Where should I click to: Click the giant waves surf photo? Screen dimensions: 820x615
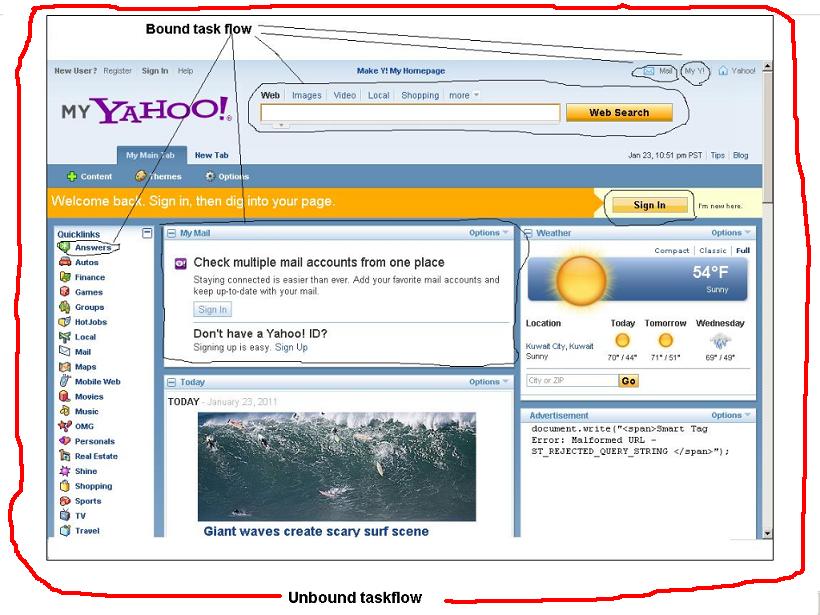pyautogui.click(x=337, y=466)
